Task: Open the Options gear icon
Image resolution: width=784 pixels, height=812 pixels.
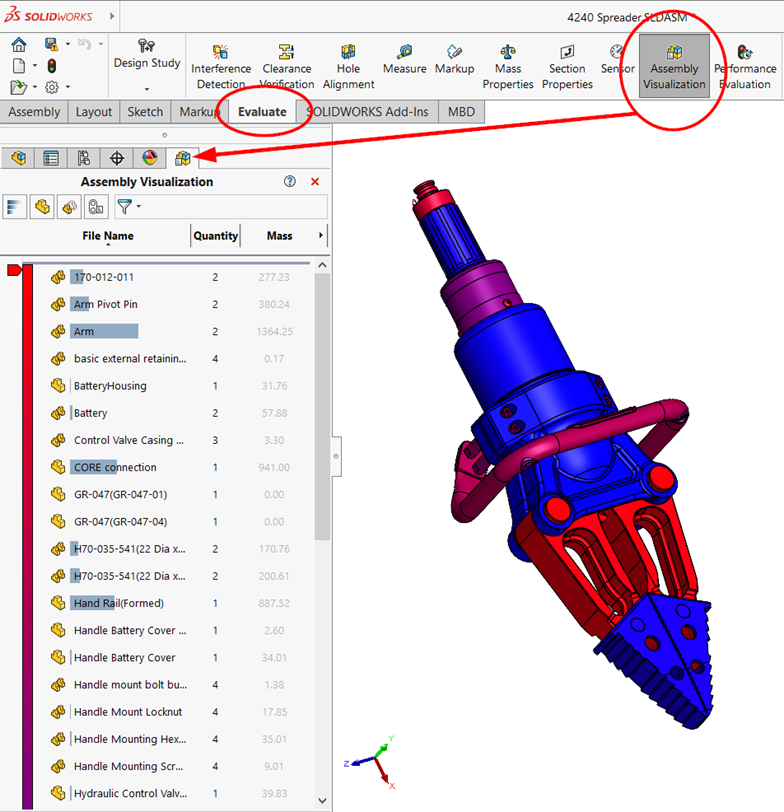Action: tap(52, 87)
